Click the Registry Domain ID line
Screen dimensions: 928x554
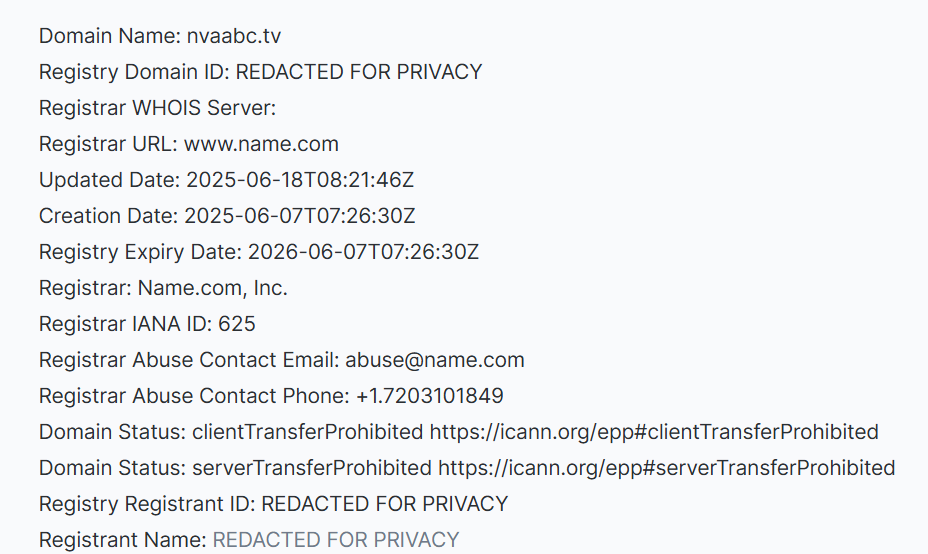coord(260,72)
